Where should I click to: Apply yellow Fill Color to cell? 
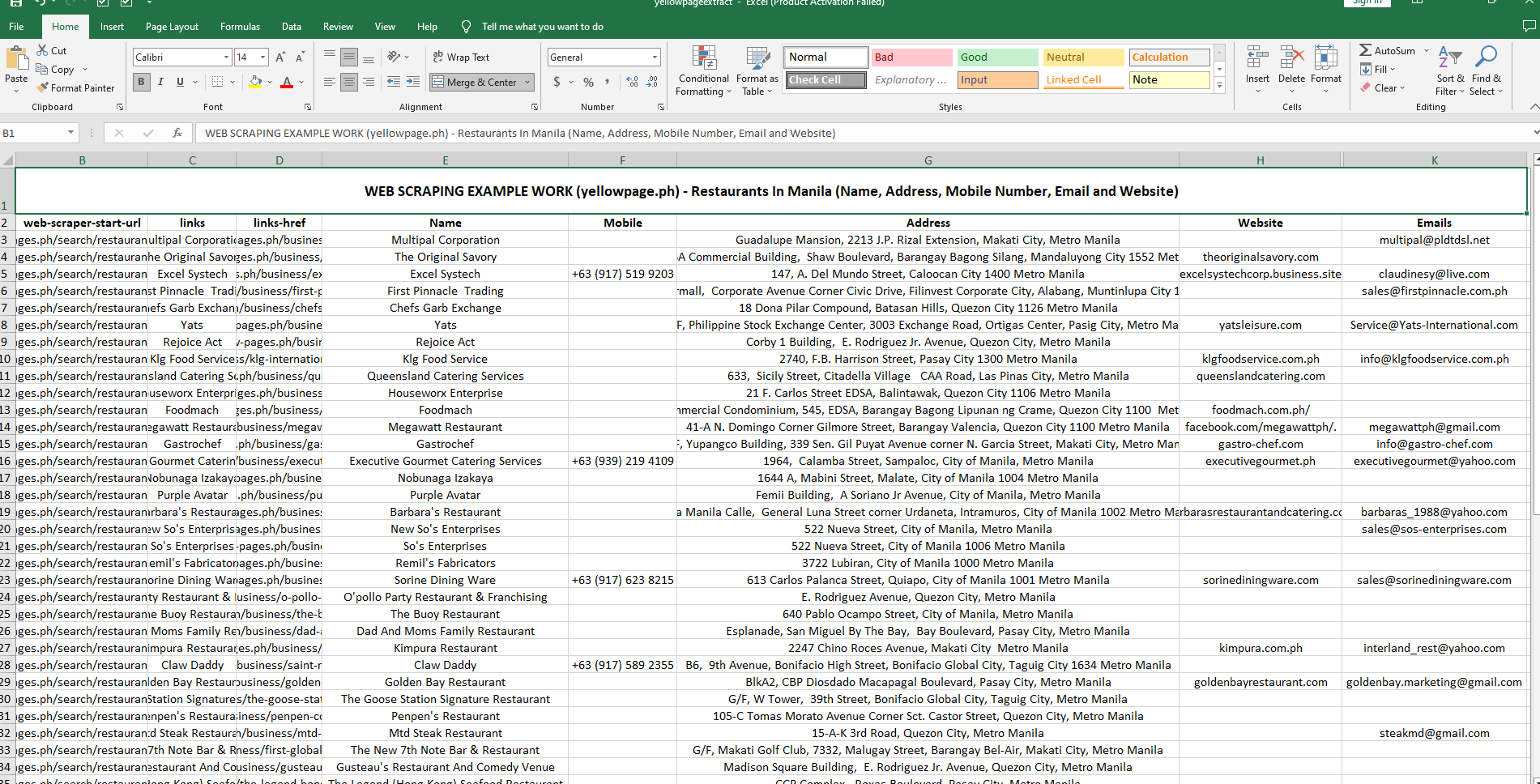tap(255, 82)
